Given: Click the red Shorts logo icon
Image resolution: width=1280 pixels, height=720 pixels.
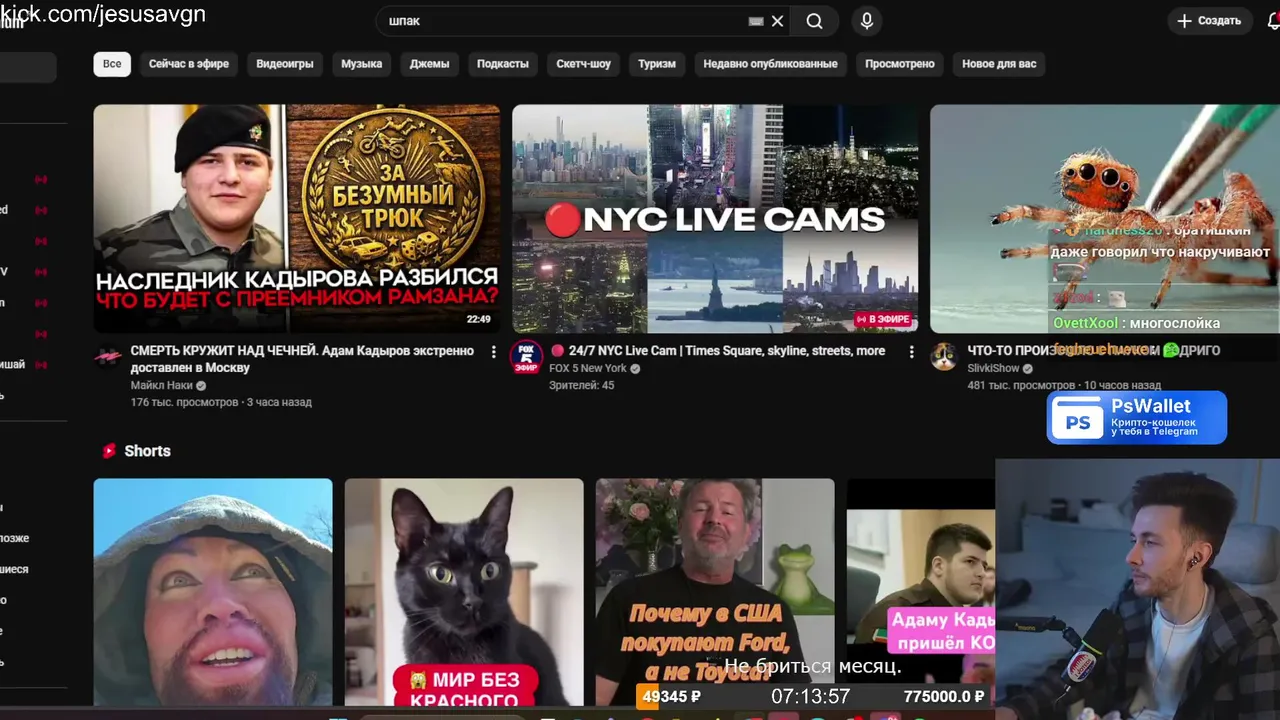Looking at the screenshot, I should [x=109, y=451].
